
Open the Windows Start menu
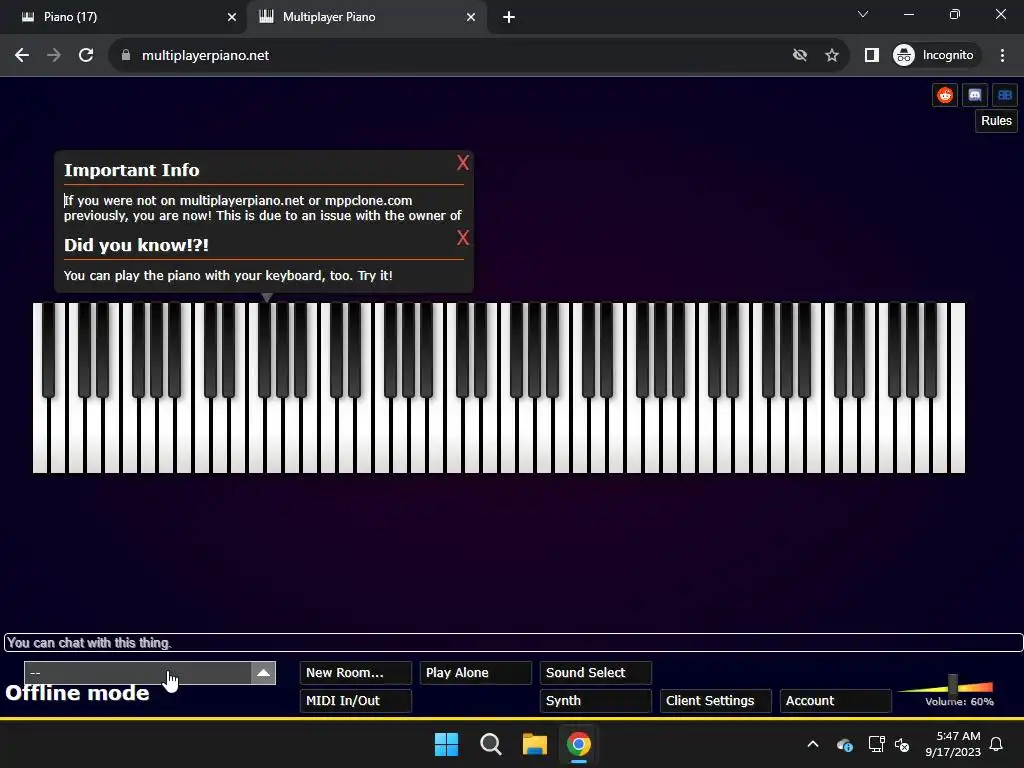click(447, 744)
